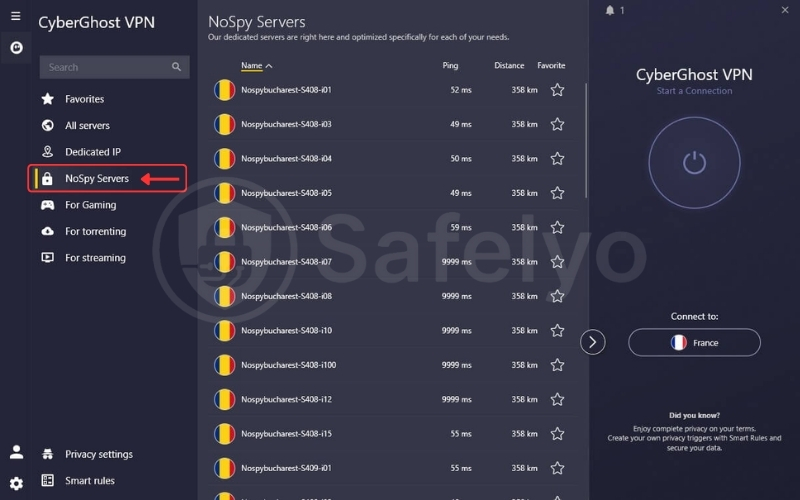
Task: Favorite server Nospybucharest-S408-i06 with star
Action: tap(557, 227)
